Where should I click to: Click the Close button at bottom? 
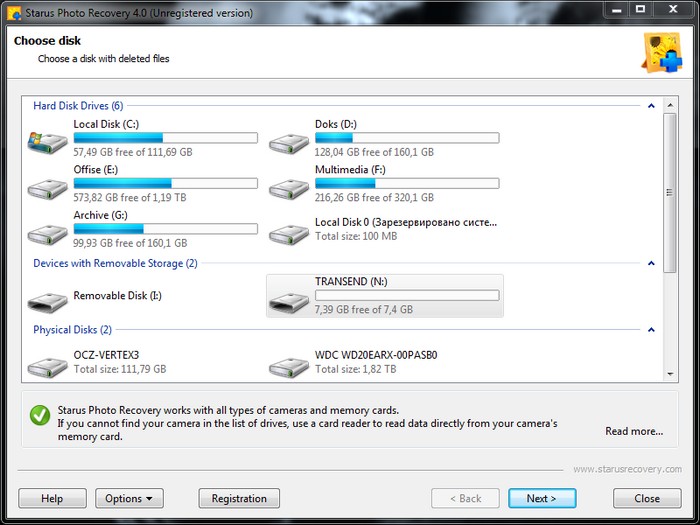(x=647, y=498)
